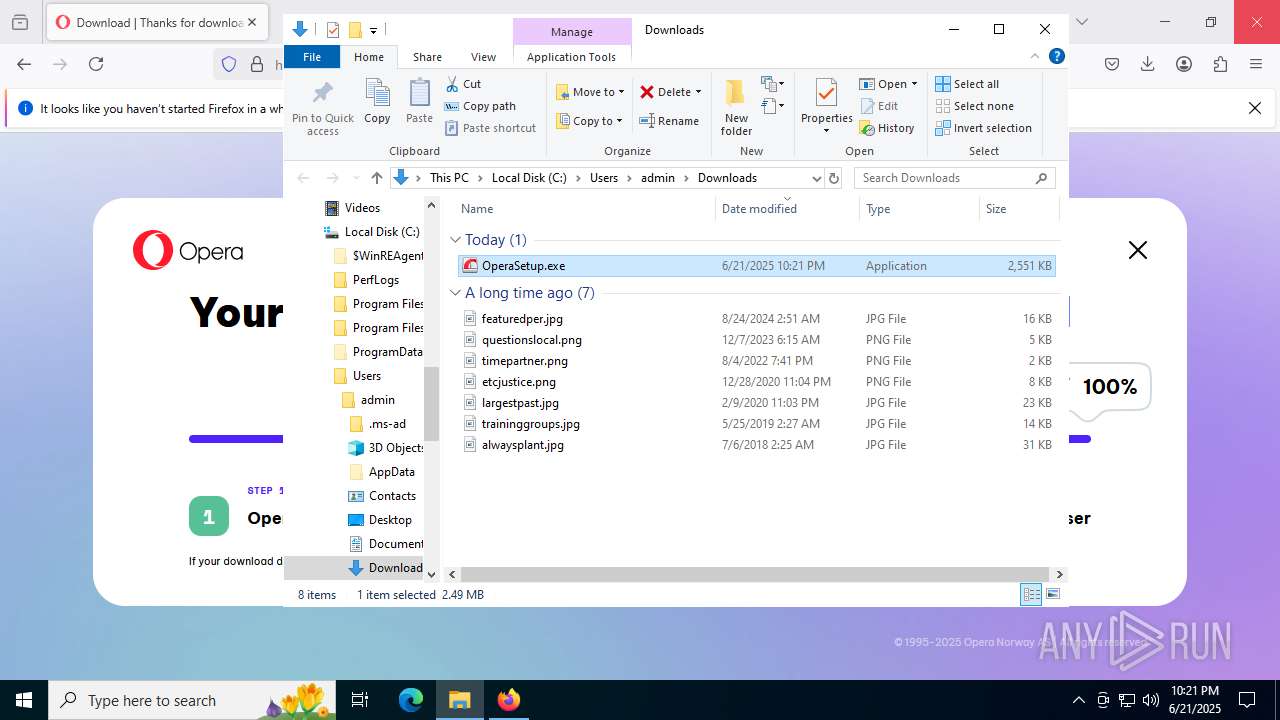Select the questionslocal.png file
This screenshot has height=720, width=1280.
pyautogui.click(x=756, y=340)
